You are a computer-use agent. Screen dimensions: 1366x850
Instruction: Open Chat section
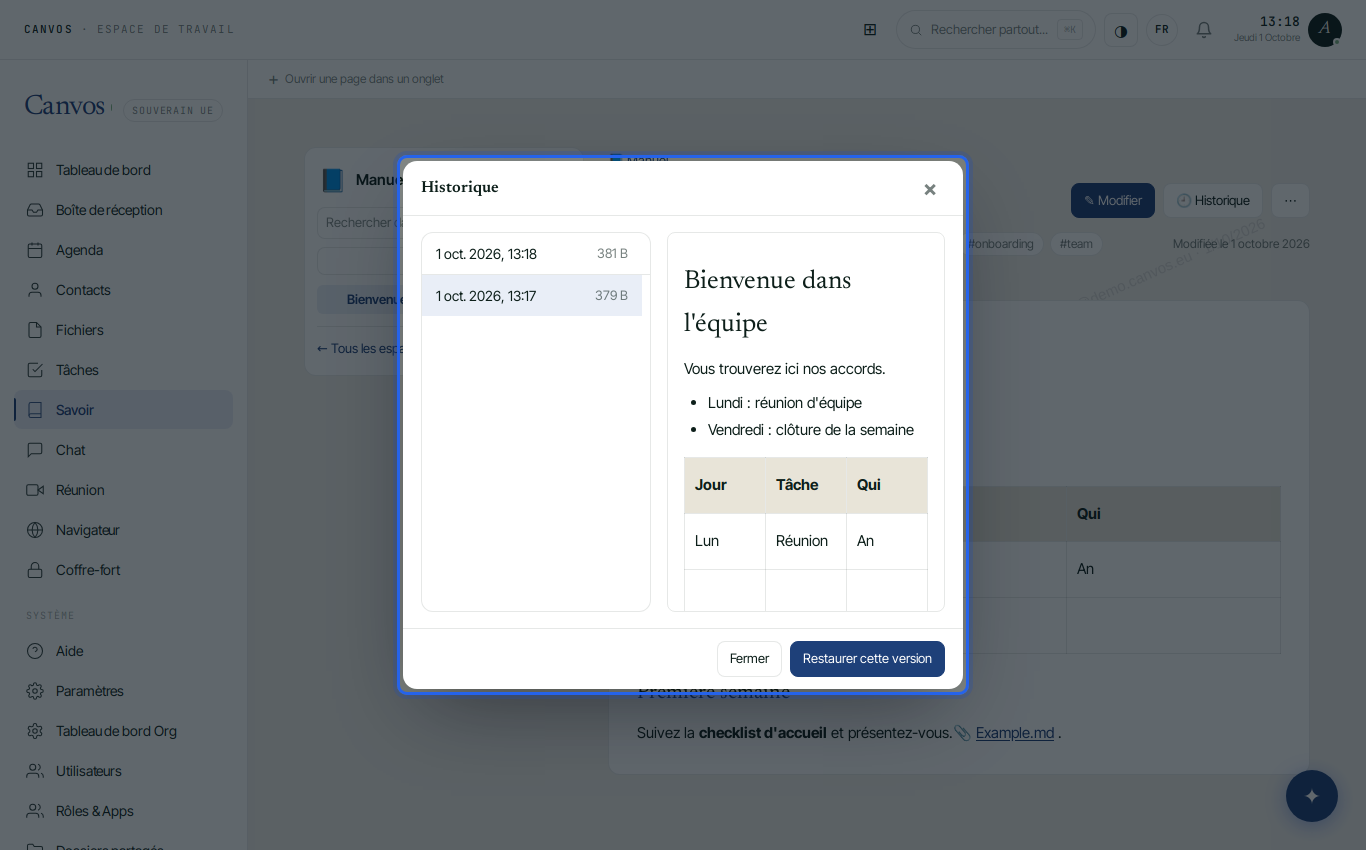pyautogui.click(x=123, y=450)
